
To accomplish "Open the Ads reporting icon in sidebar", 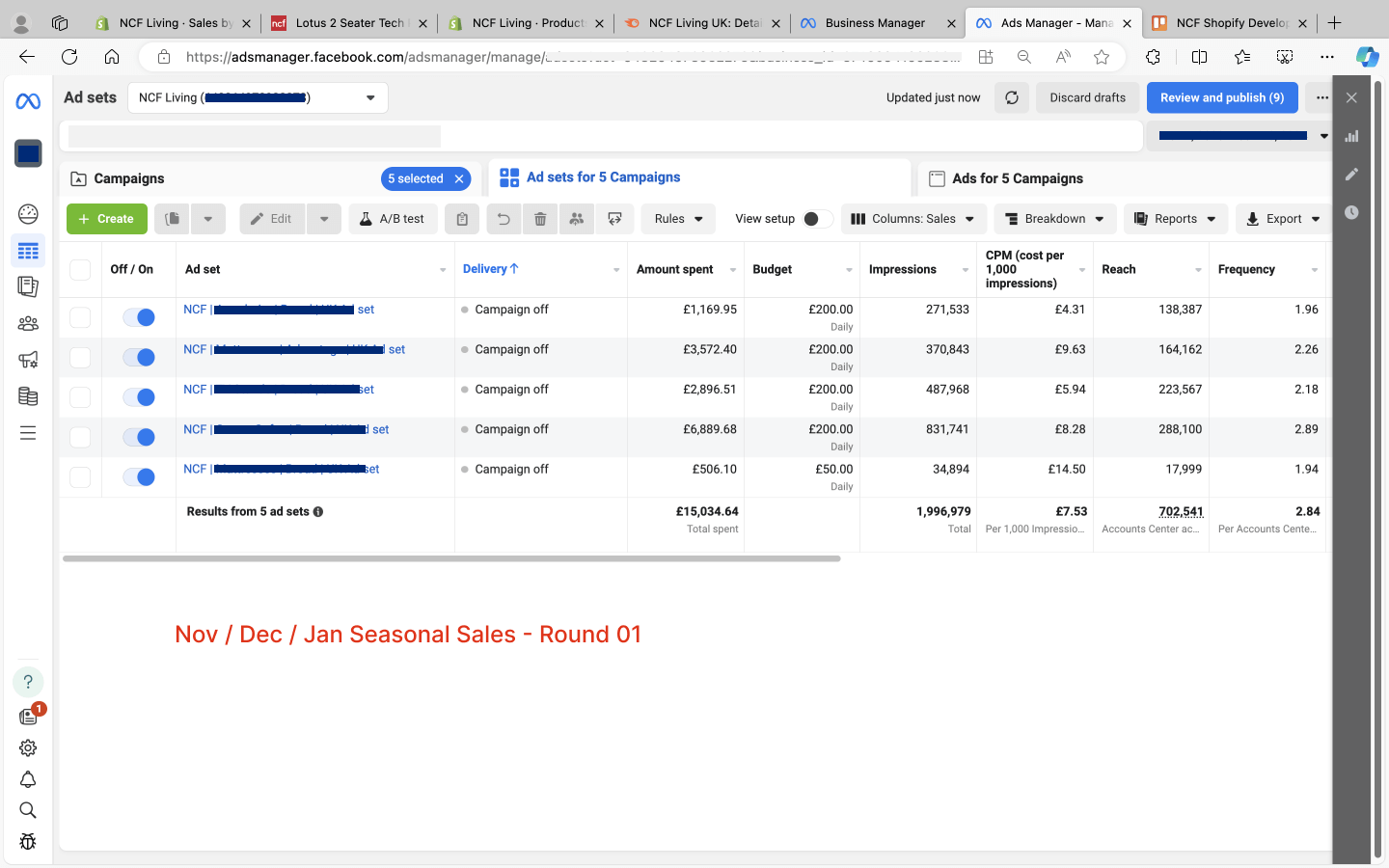I will click(x=28, y=286).
